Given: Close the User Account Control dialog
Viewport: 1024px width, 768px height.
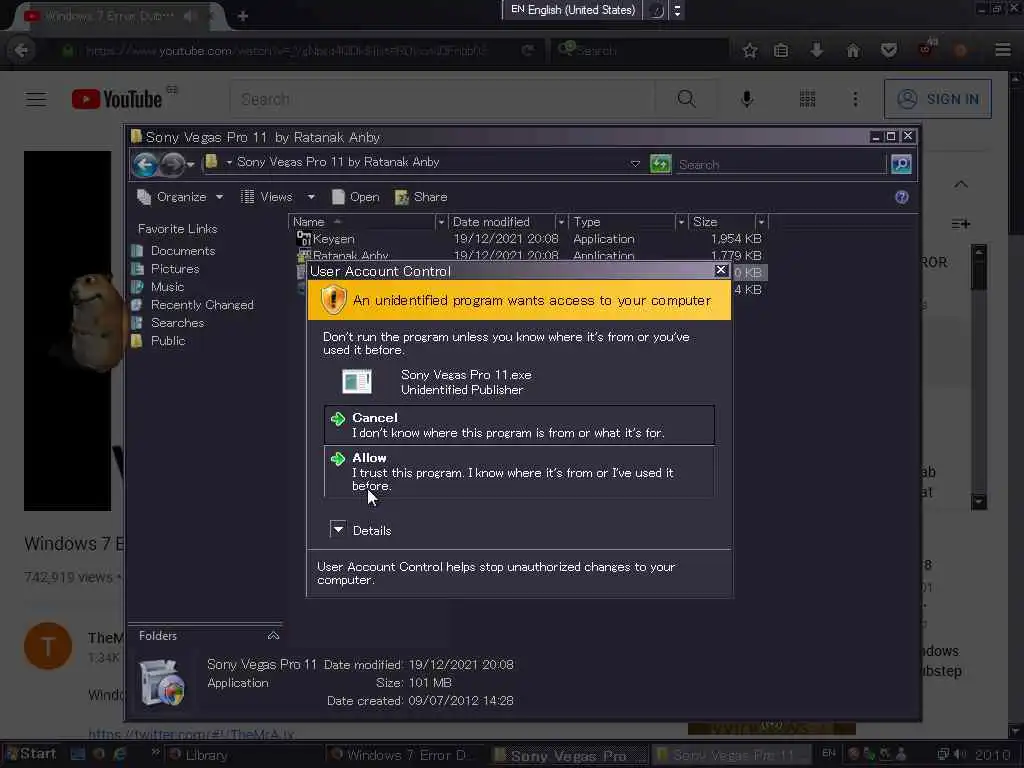Looking at the screenshot, I should point(720,270).
